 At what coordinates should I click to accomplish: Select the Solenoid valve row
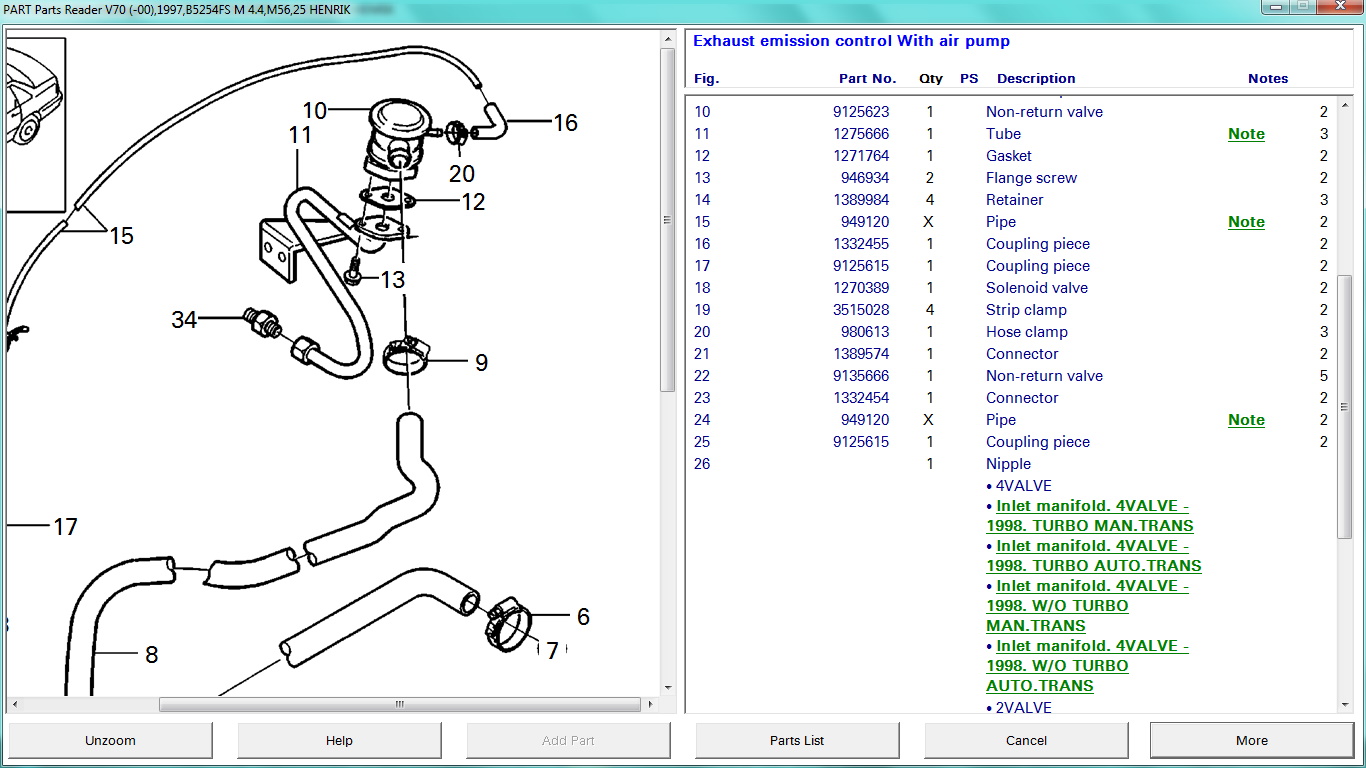1011,288
